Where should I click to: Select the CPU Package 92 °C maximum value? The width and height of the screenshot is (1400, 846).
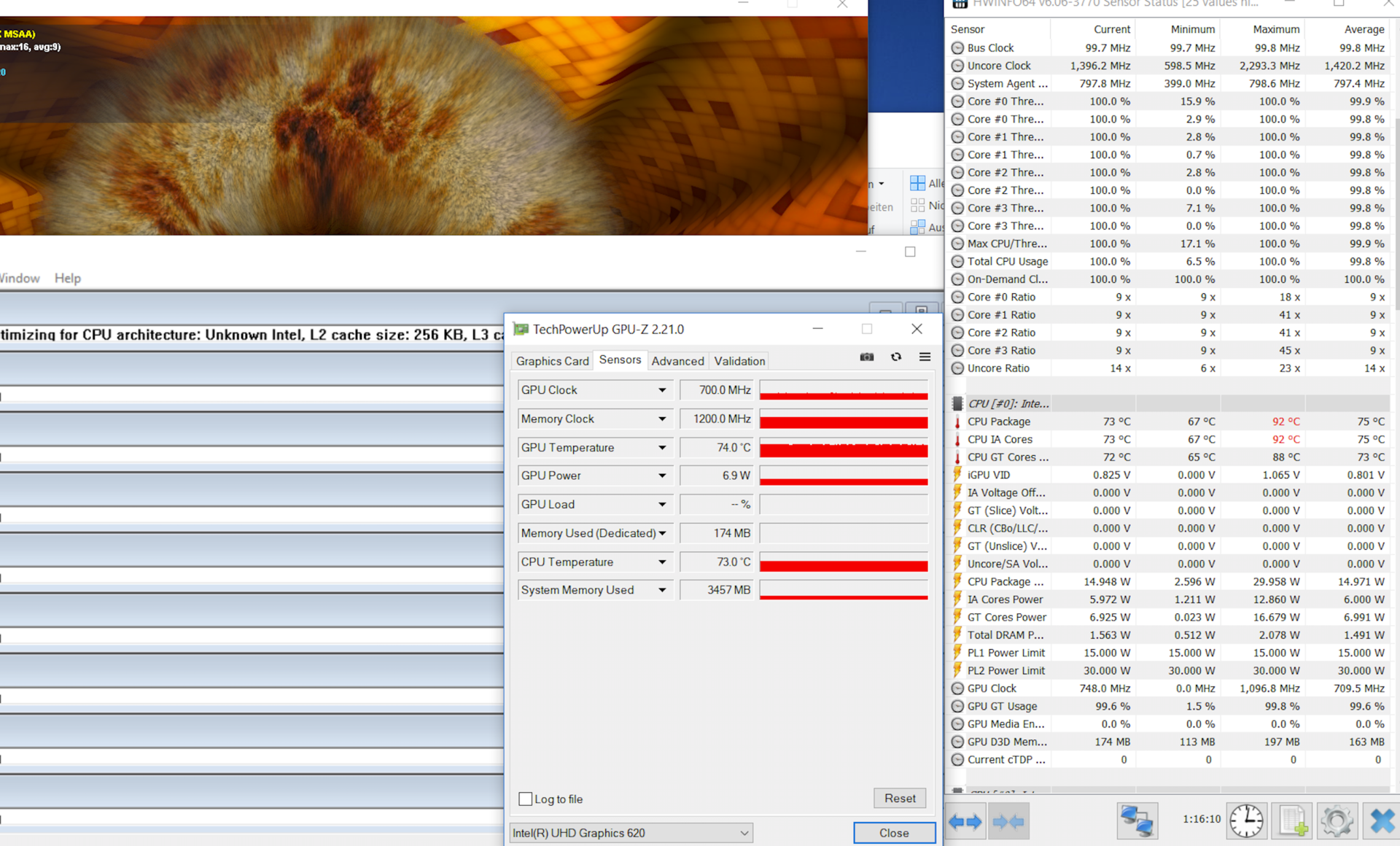[x=1286, y=422]
